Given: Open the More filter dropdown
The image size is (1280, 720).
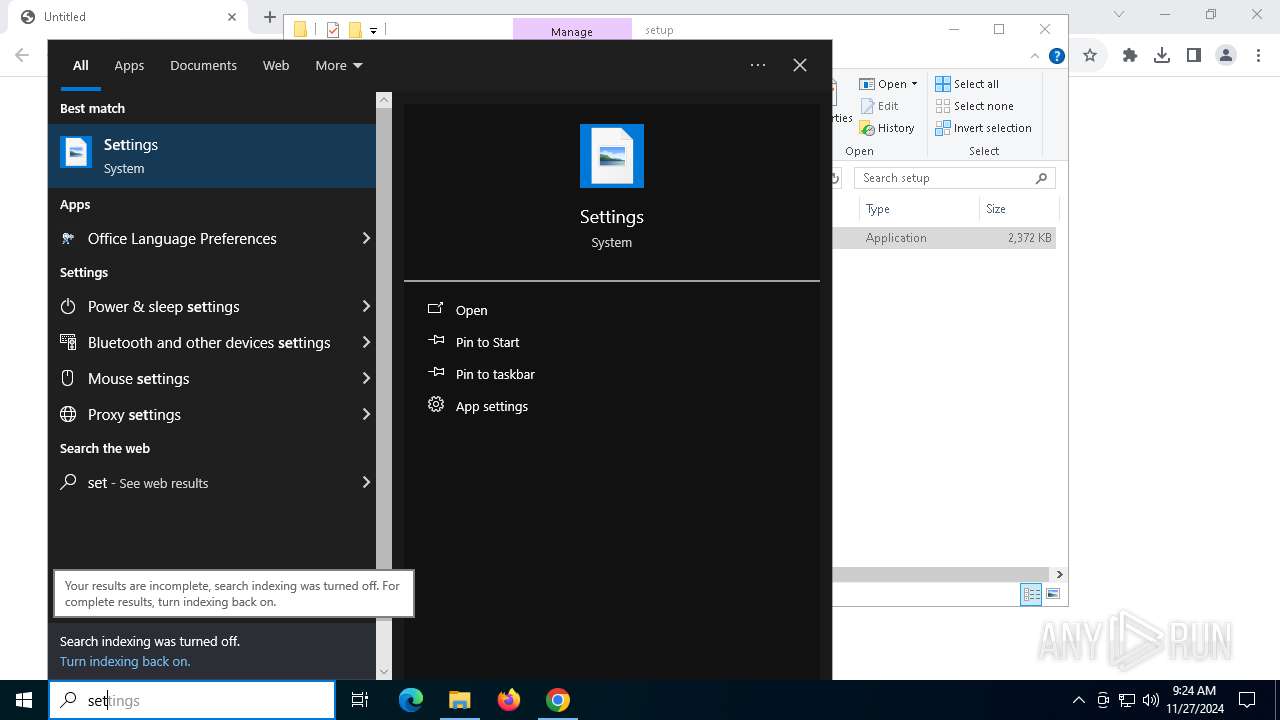Looking at the screenshot, I should [338, 65].
